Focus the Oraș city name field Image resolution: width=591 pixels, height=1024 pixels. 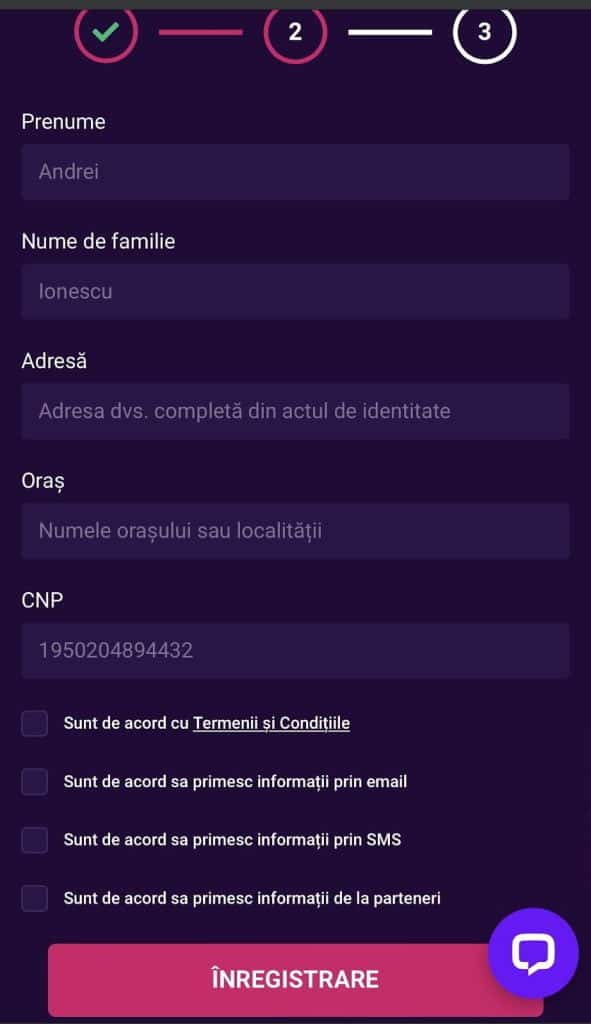tap(295, 531)
